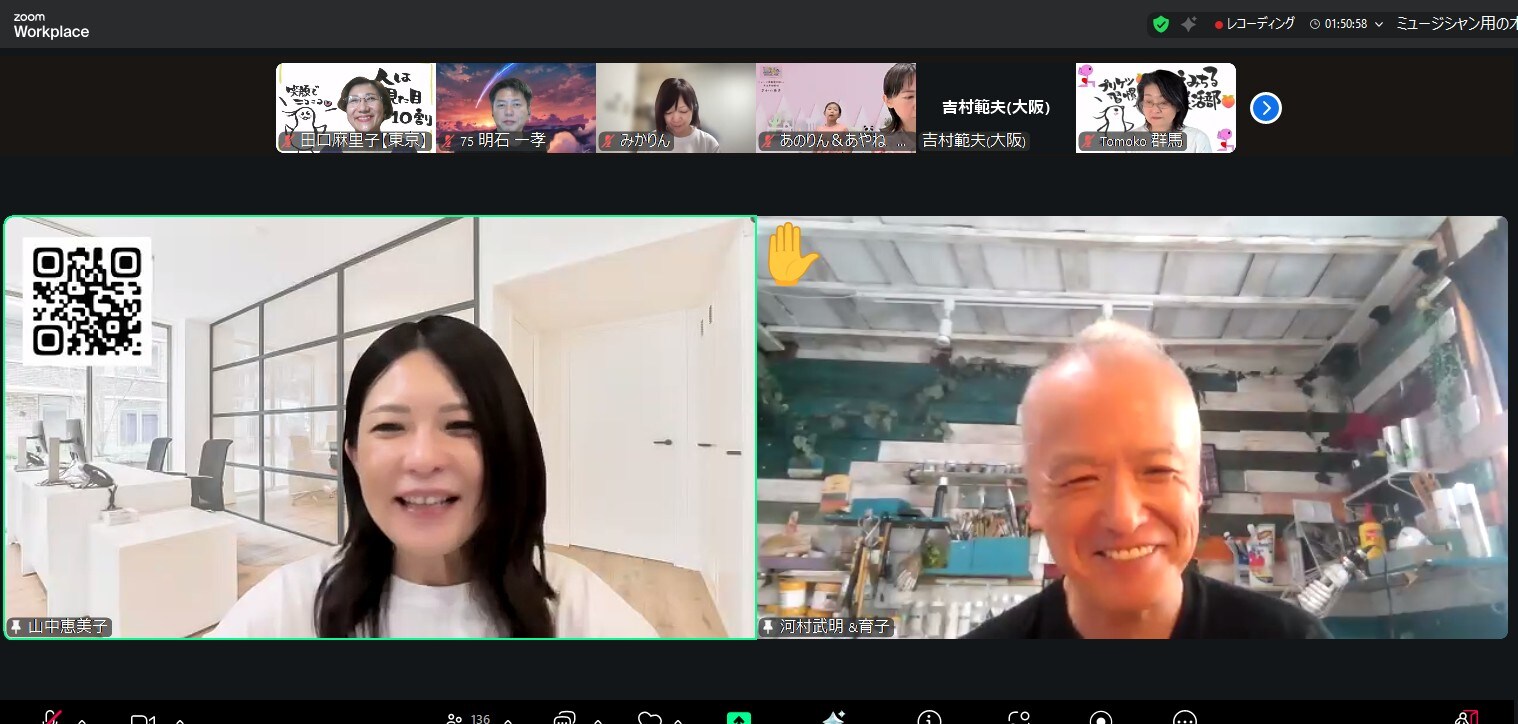Expand the participants options caret
This screenshot has height=724, width=1518.
pyautogui.click(x=508, y=719)
